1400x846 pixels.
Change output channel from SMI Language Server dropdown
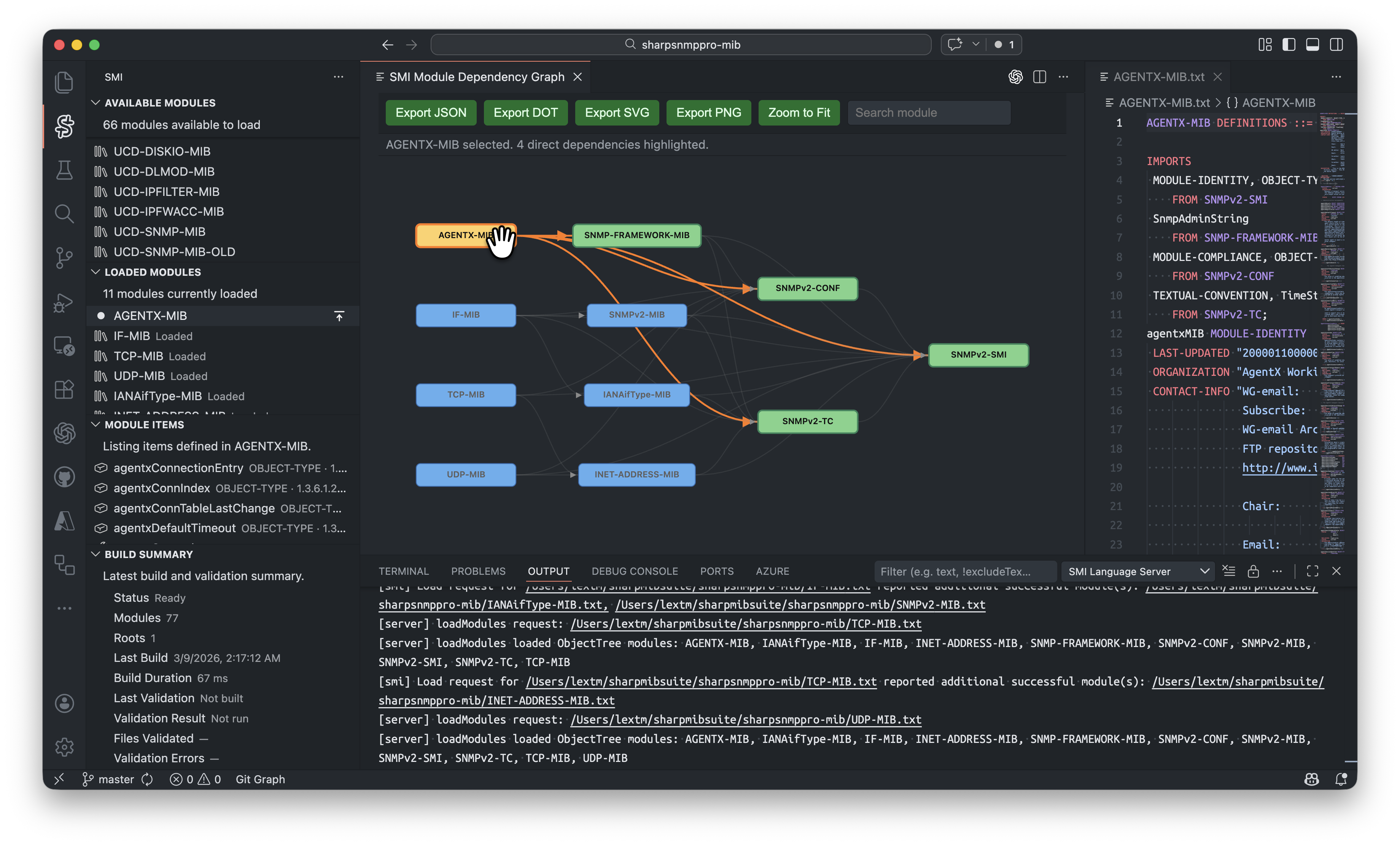pyautogui.click(x=1137, y=571)
